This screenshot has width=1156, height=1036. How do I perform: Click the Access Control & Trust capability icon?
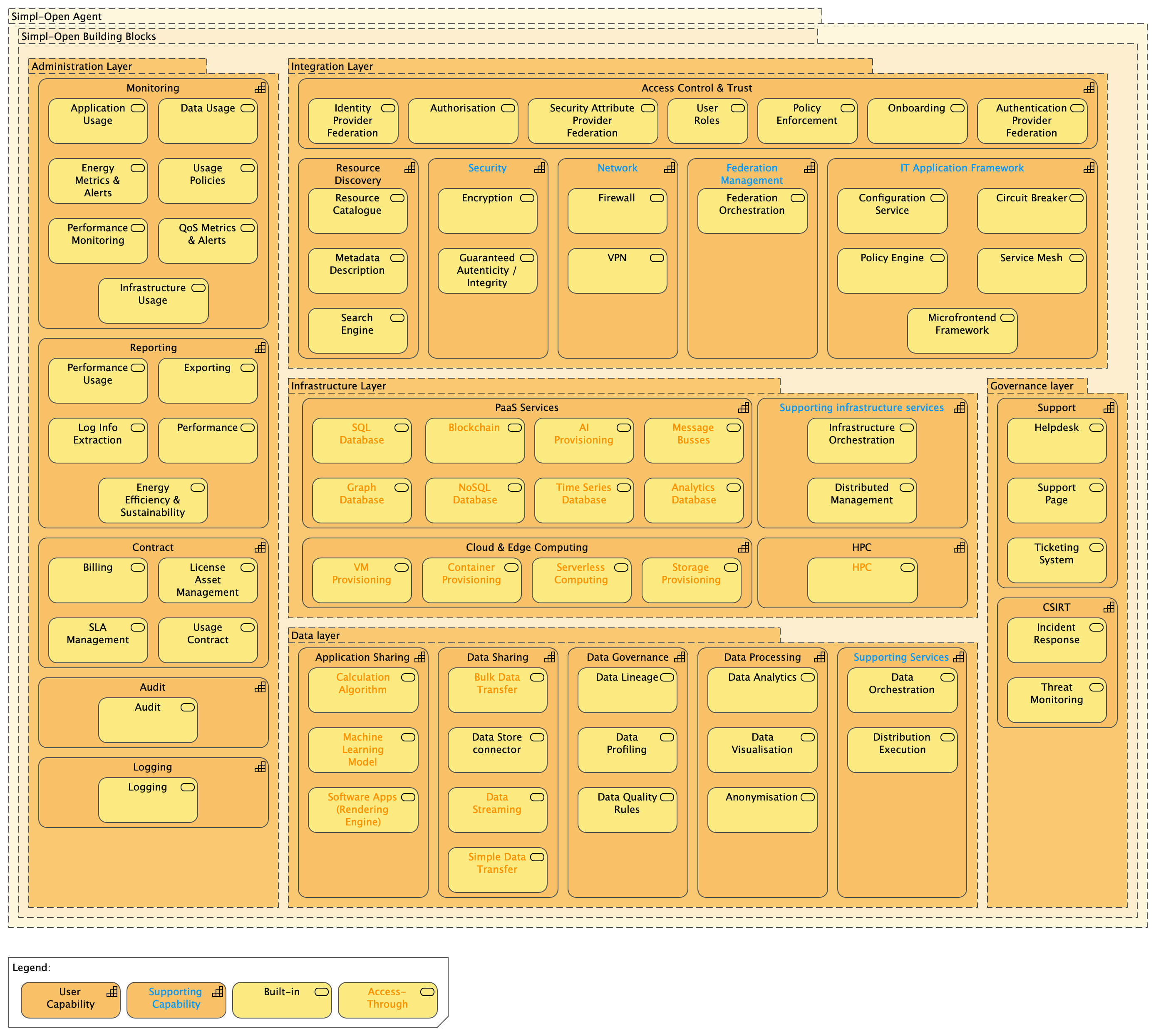click(x=1089, y=88)
